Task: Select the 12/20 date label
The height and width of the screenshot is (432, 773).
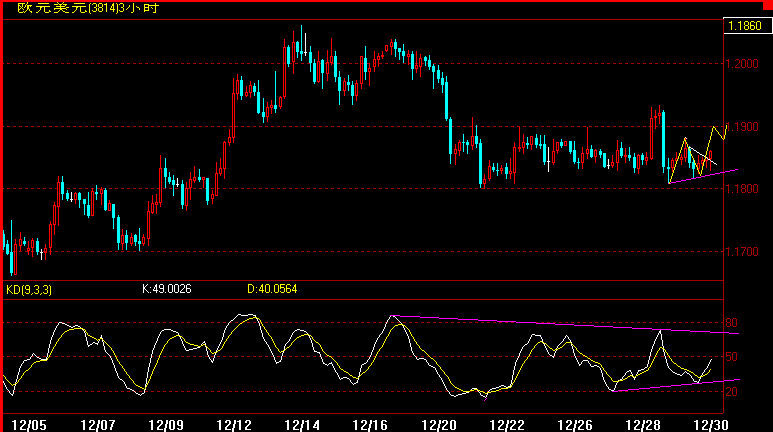Action: (439, 425)
